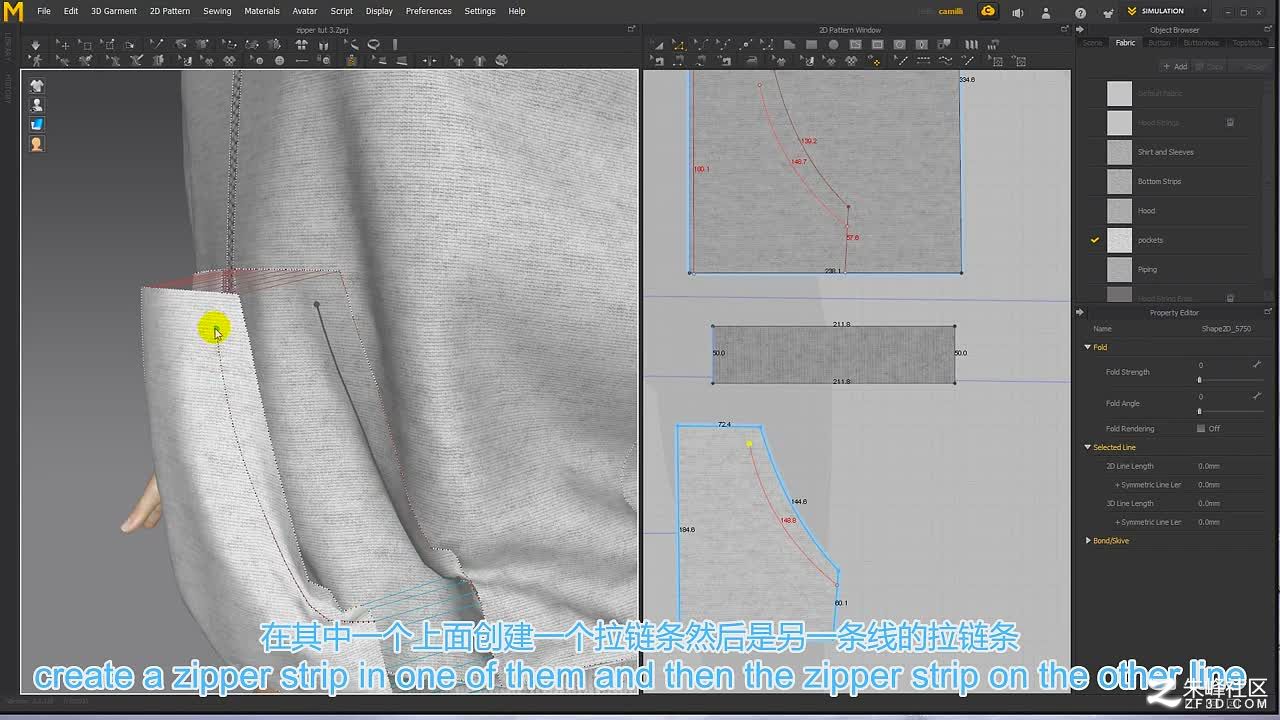Switch to the Button tab
1280x720 pixels.
1159,43
